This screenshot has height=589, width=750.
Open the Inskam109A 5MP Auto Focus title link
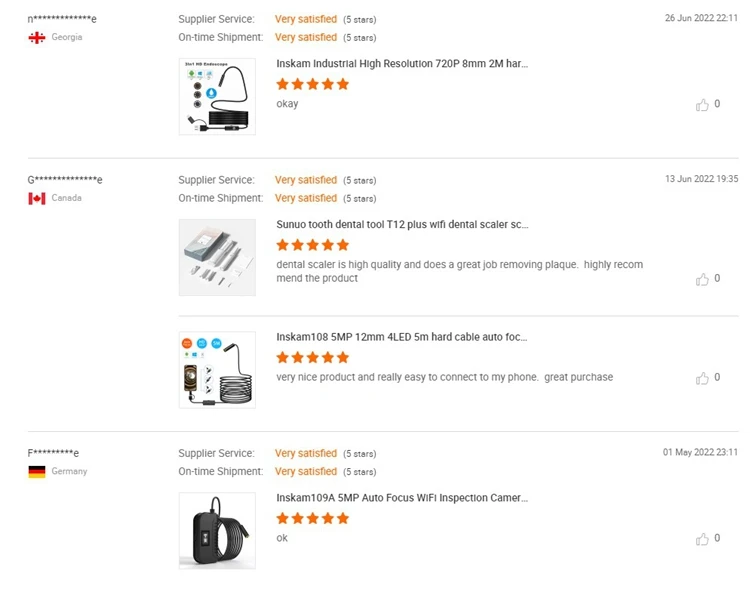[x=402, y=498]
